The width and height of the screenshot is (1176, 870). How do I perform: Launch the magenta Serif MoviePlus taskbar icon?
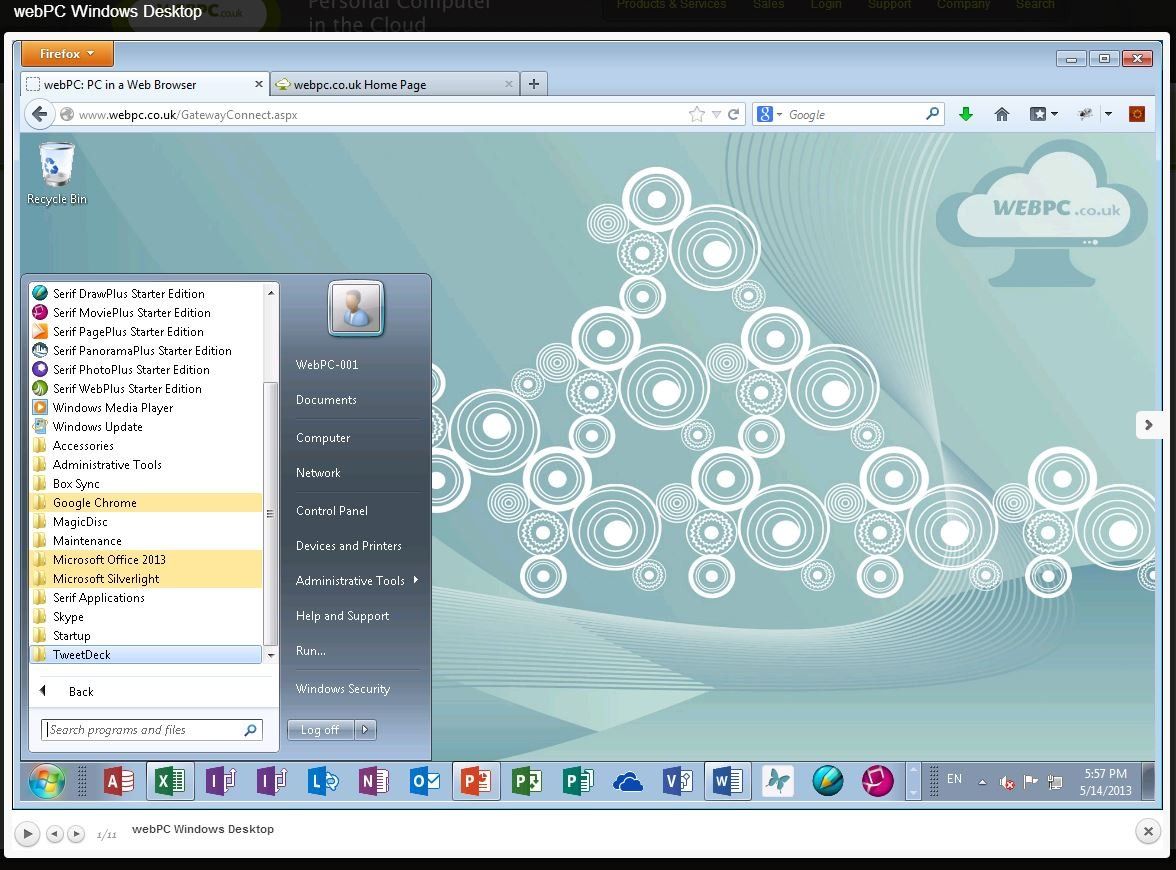point(878,782)
